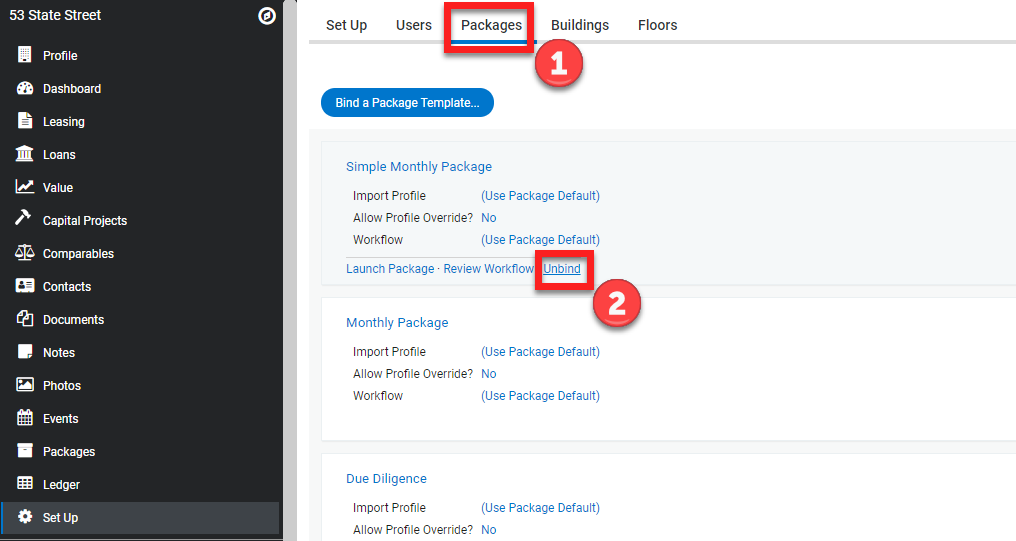Edit Import Profile value for Monthly Package
Viewport: 1016px width, 541px height.
click(540, 352)
